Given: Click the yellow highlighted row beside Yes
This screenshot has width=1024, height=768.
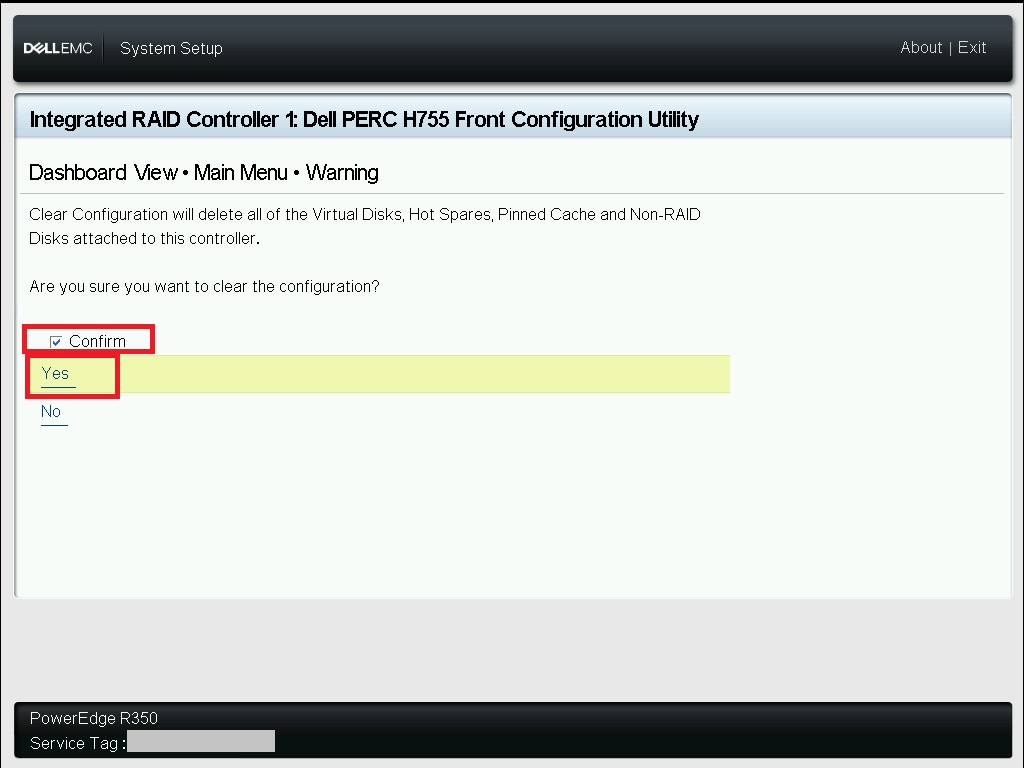Looking at the screenshot, I should (x=423, y=374).
